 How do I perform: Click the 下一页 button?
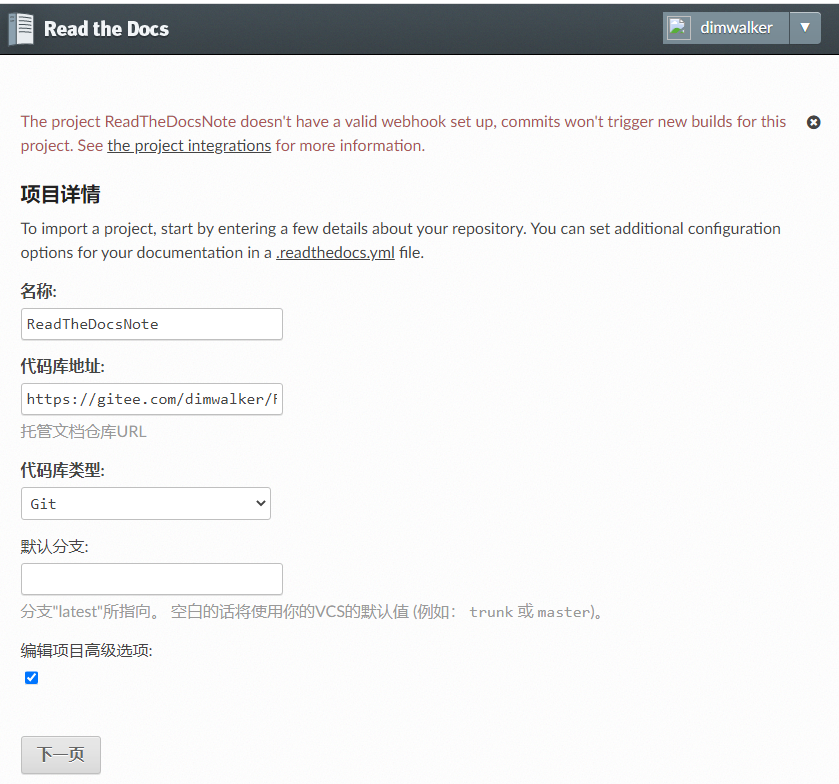61,755
